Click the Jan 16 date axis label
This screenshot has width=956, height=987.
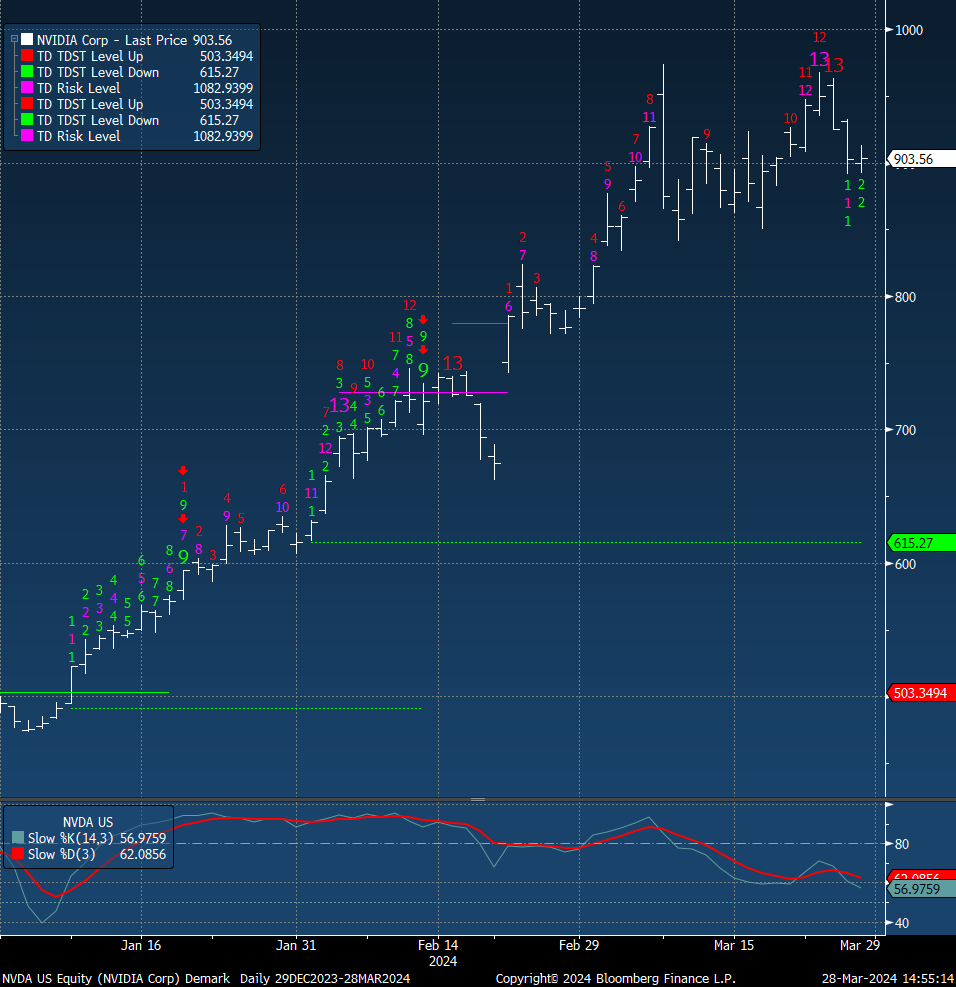[141, 945]
